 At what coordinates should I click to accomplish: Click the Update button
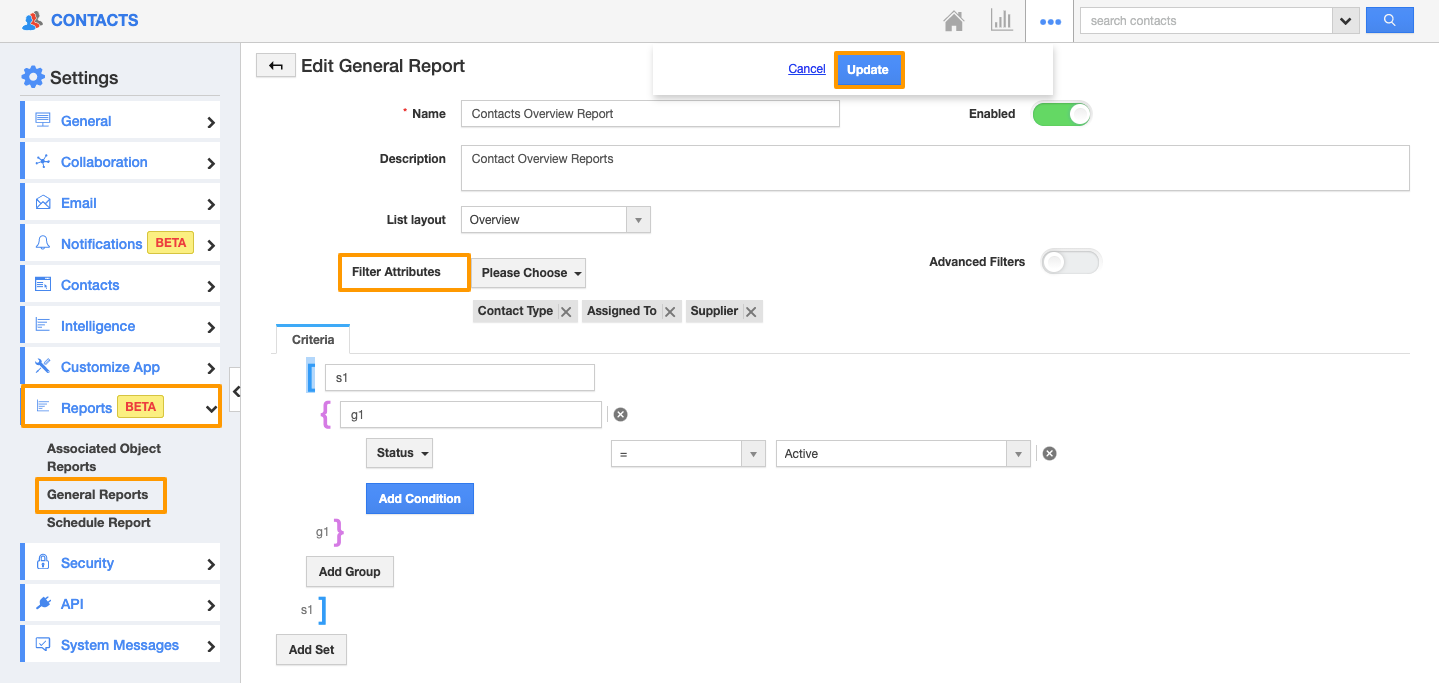click(x=868, y=70)
